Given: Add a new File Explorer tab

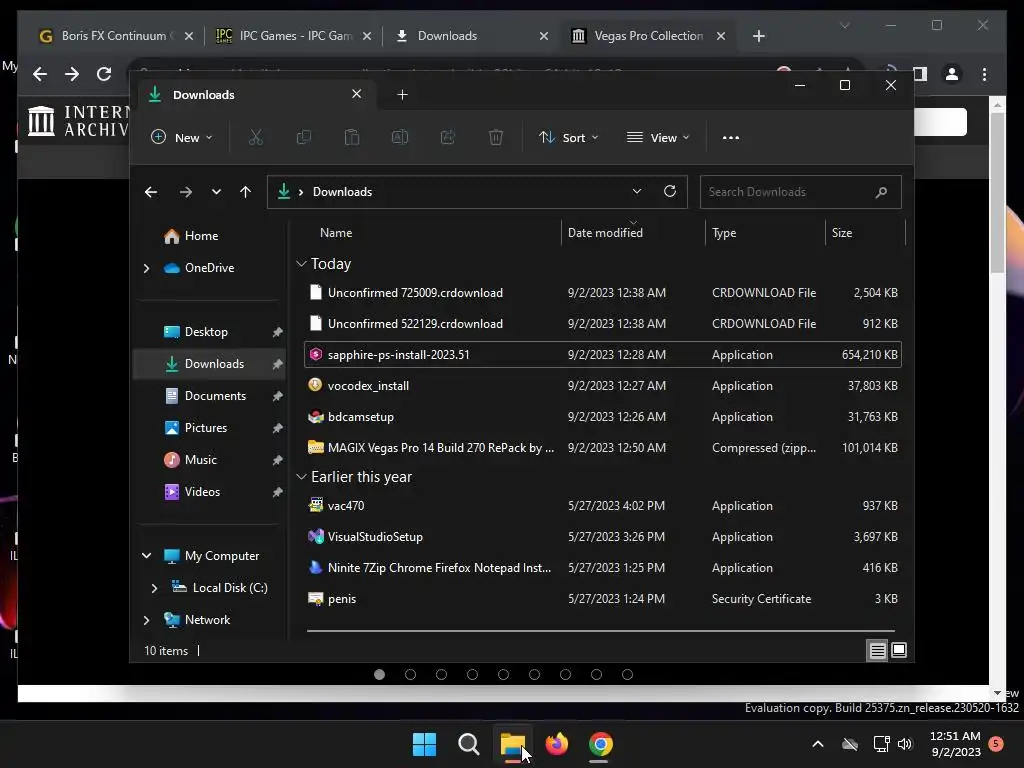Looking at the screenshot, I should coord(402,95).
